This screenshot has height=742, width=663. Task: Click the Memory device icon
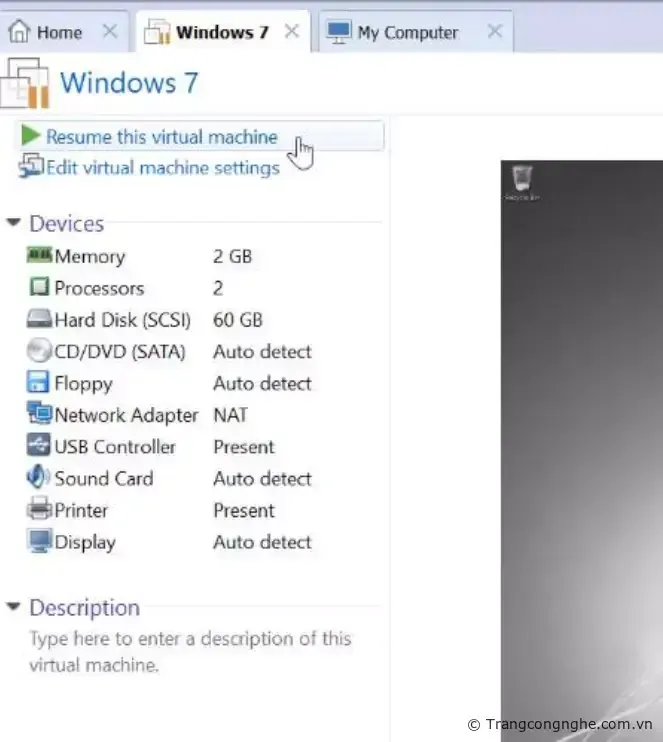[39, 256]
